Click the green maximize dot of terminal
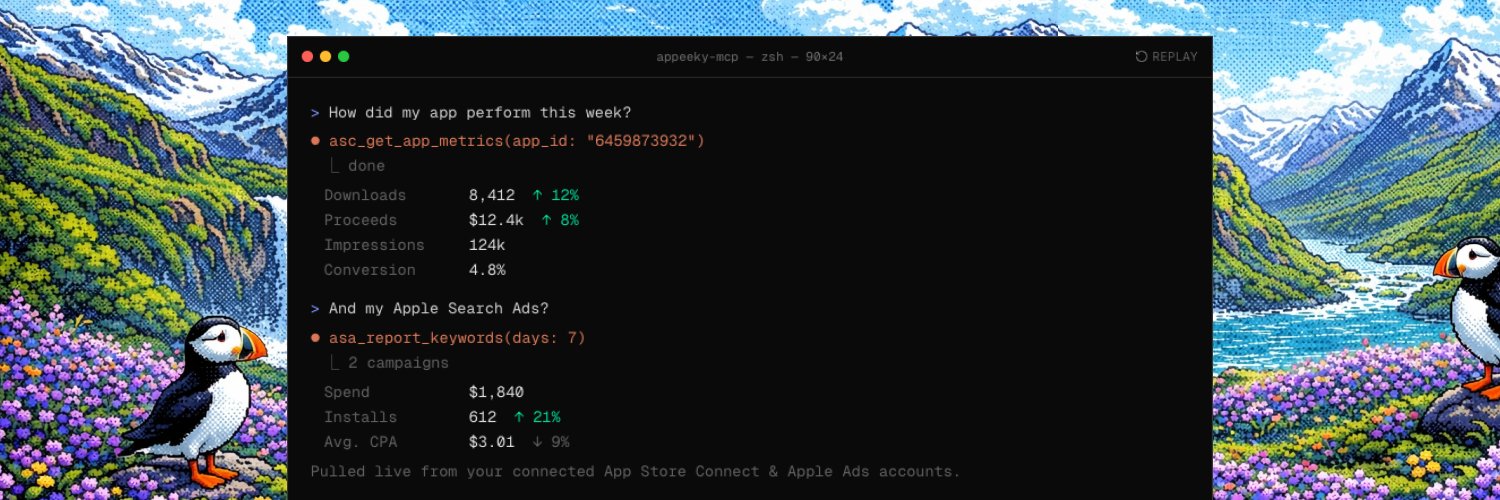 pyautogui.click(x=343, y=57)
